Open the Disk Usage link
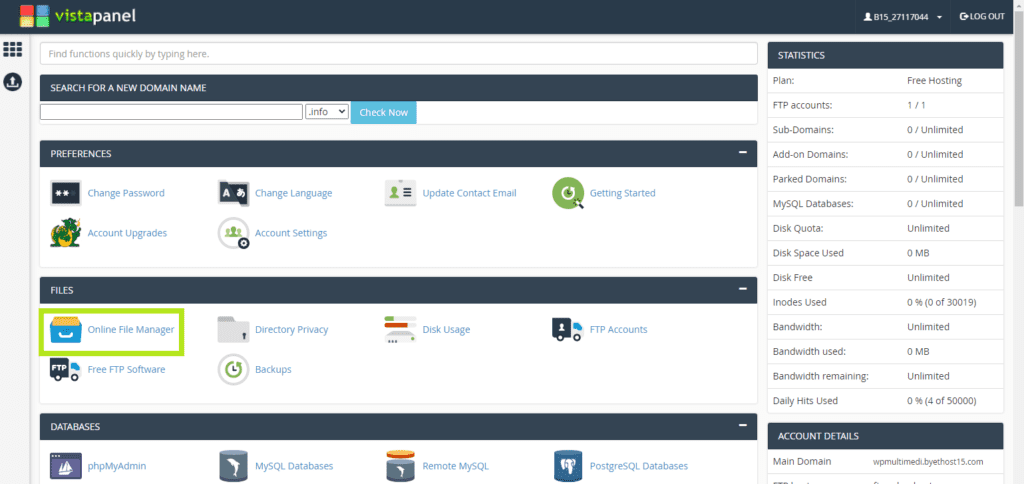 pyautogui.click(x=446, y=330)
